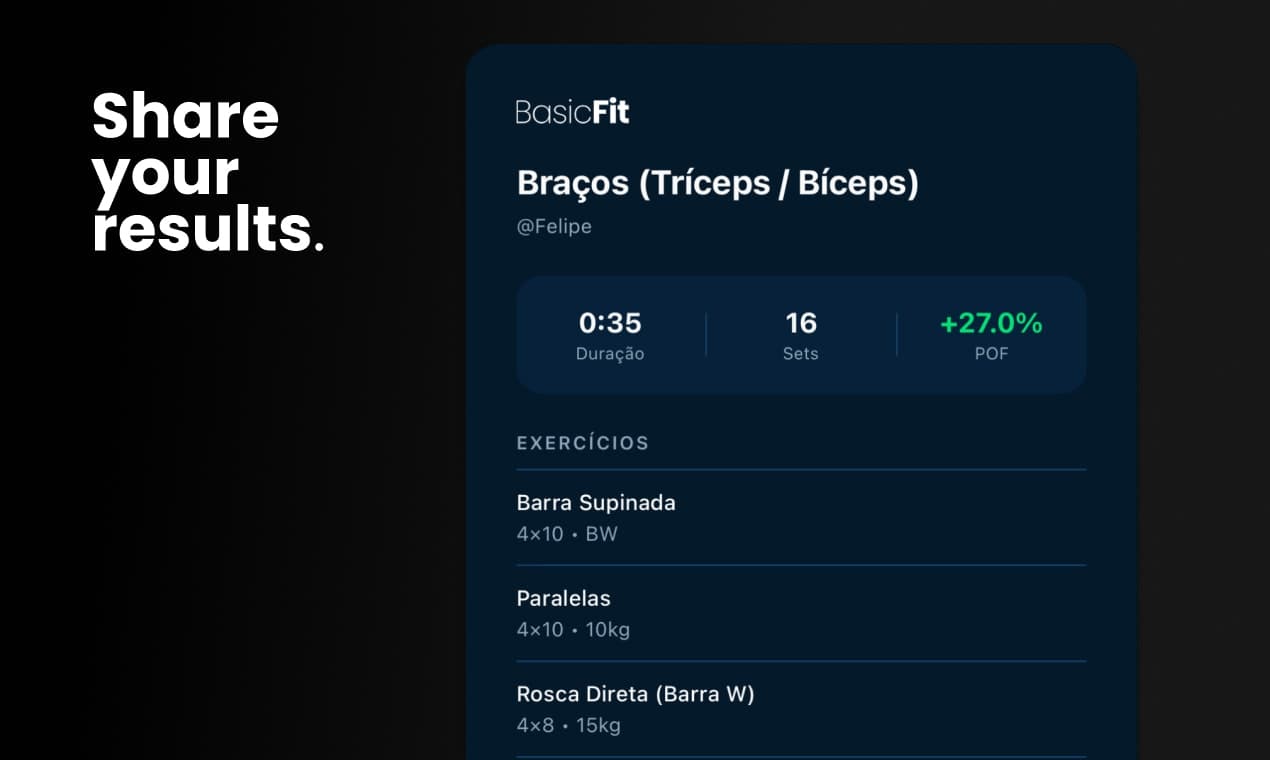Click the +27.0% POF indicator
Screen dimensions: 1270x760
point(991,322)
